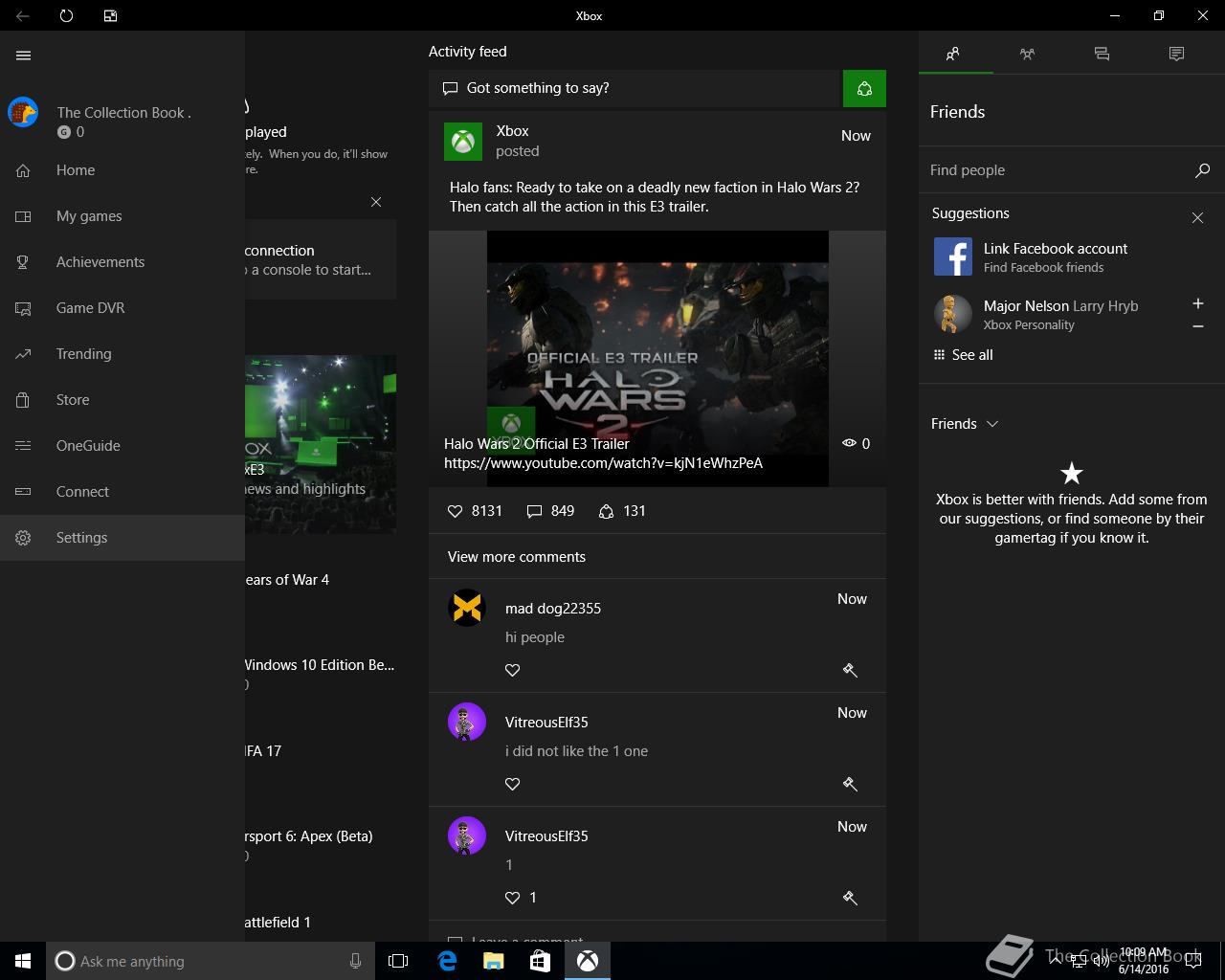The height and width of the screenshot is (980, 1225).
Task: Close the Suggestions section
Action: 1197,218
